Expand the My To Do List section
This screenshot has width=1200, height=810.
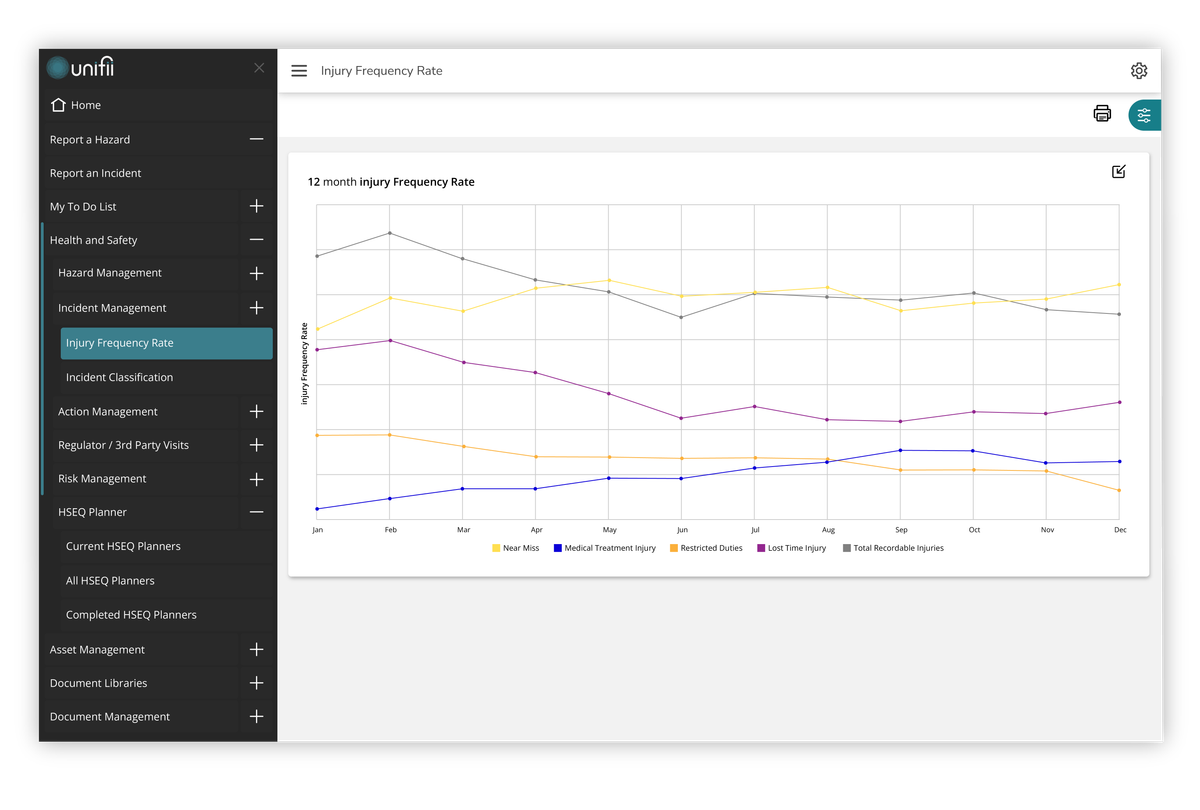pos(256,206)
